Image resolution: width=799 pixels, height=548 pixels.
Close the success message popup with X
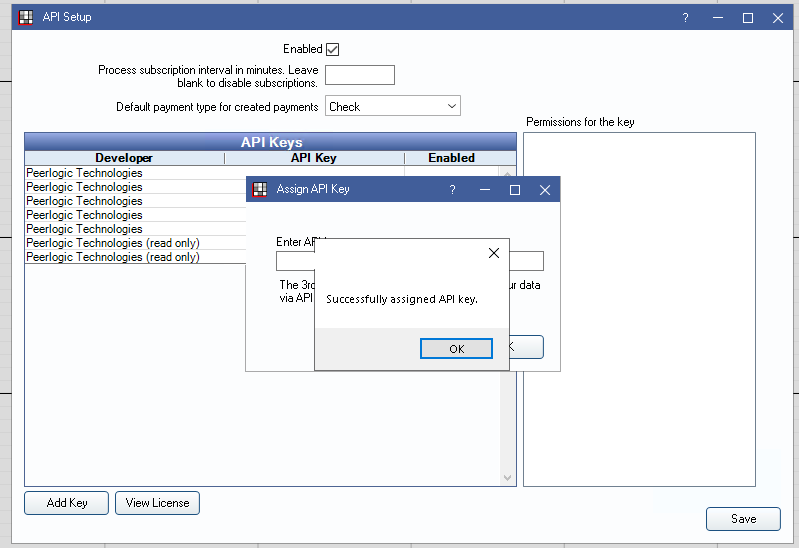click(493, 253)
